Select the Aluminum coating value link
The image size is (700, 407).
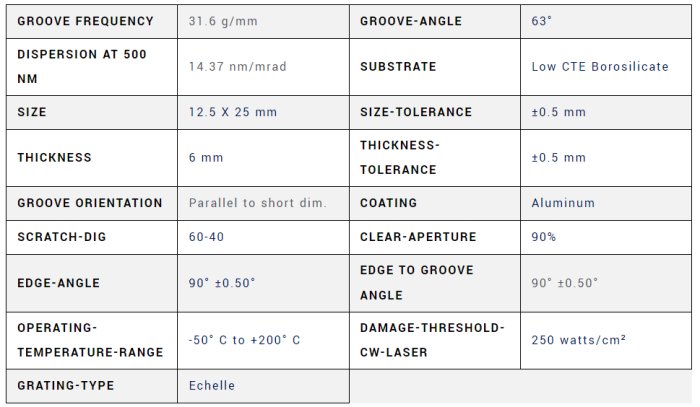tap(563, 203)
